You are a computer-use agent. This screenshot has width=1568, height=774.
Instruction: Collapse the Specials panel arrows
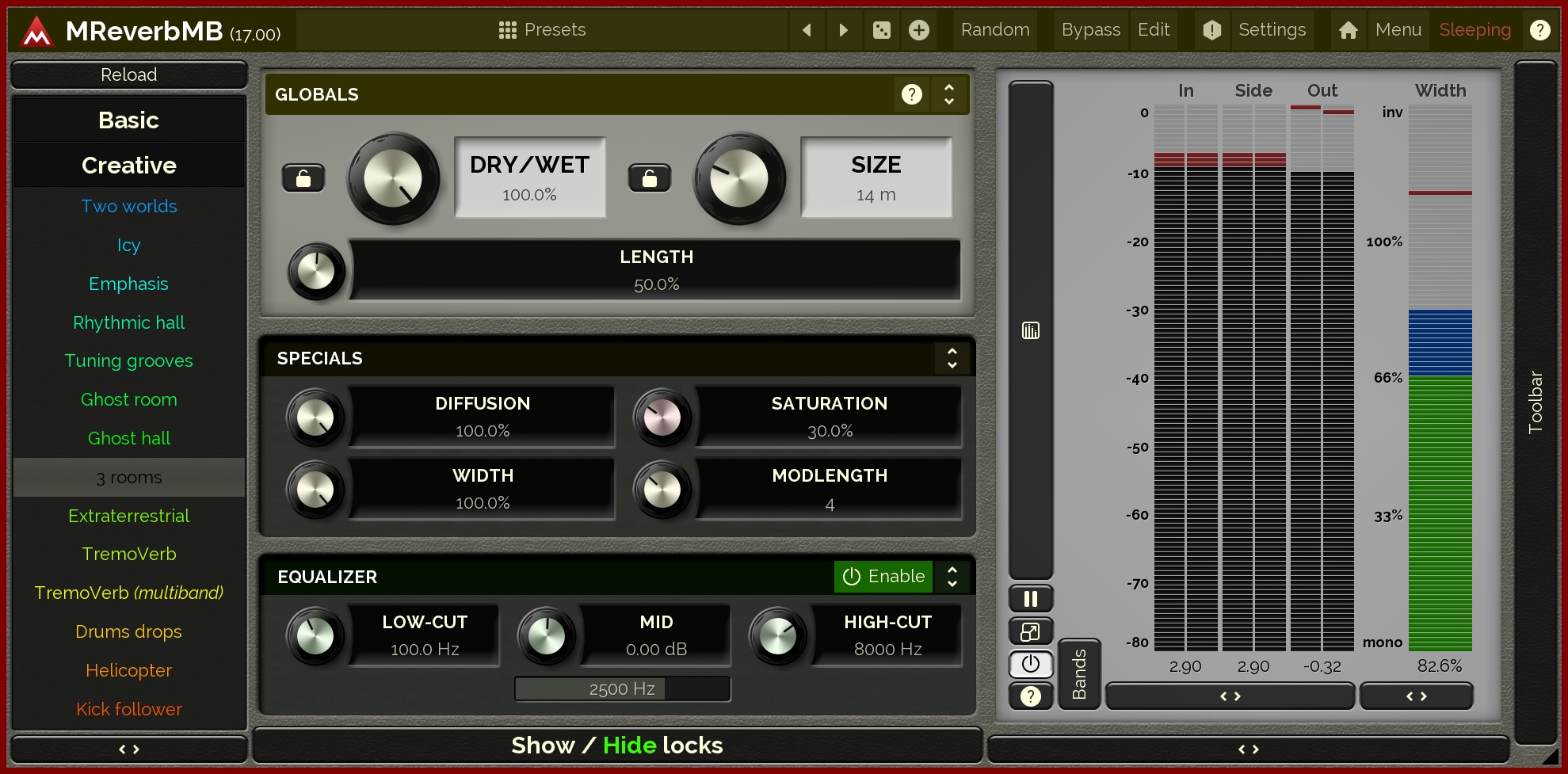(952, 358)
